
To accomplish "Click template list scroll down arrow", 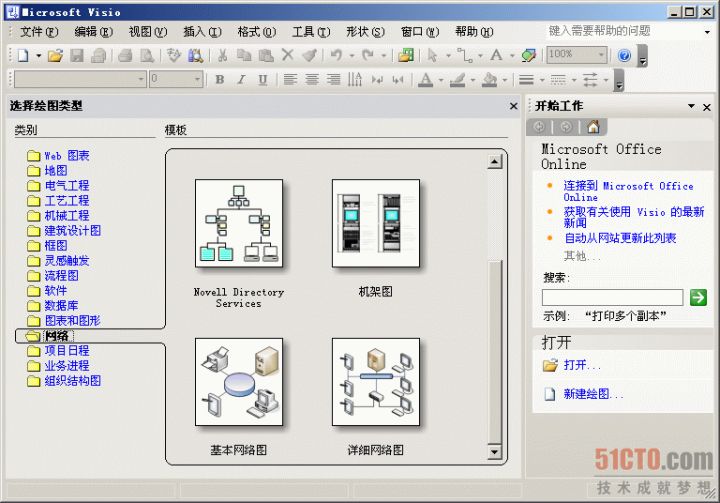I will [x=495, y=452].
